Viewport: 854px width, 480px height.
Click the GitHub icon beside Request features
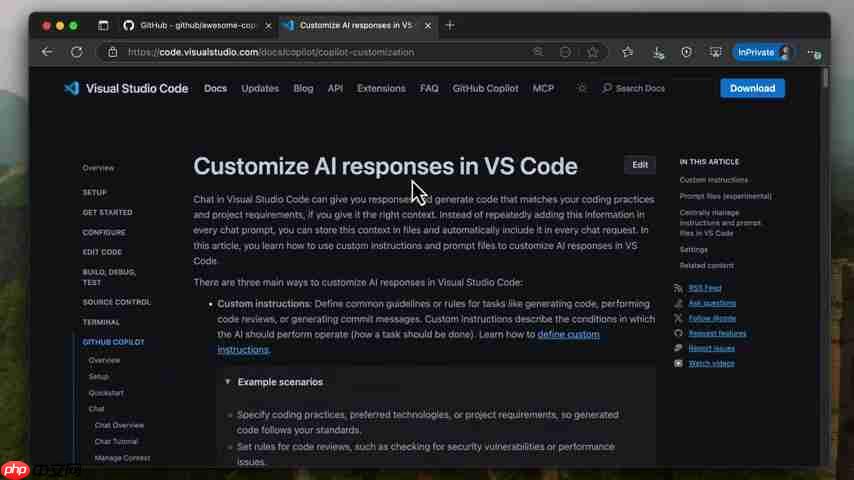pos(678,333)
